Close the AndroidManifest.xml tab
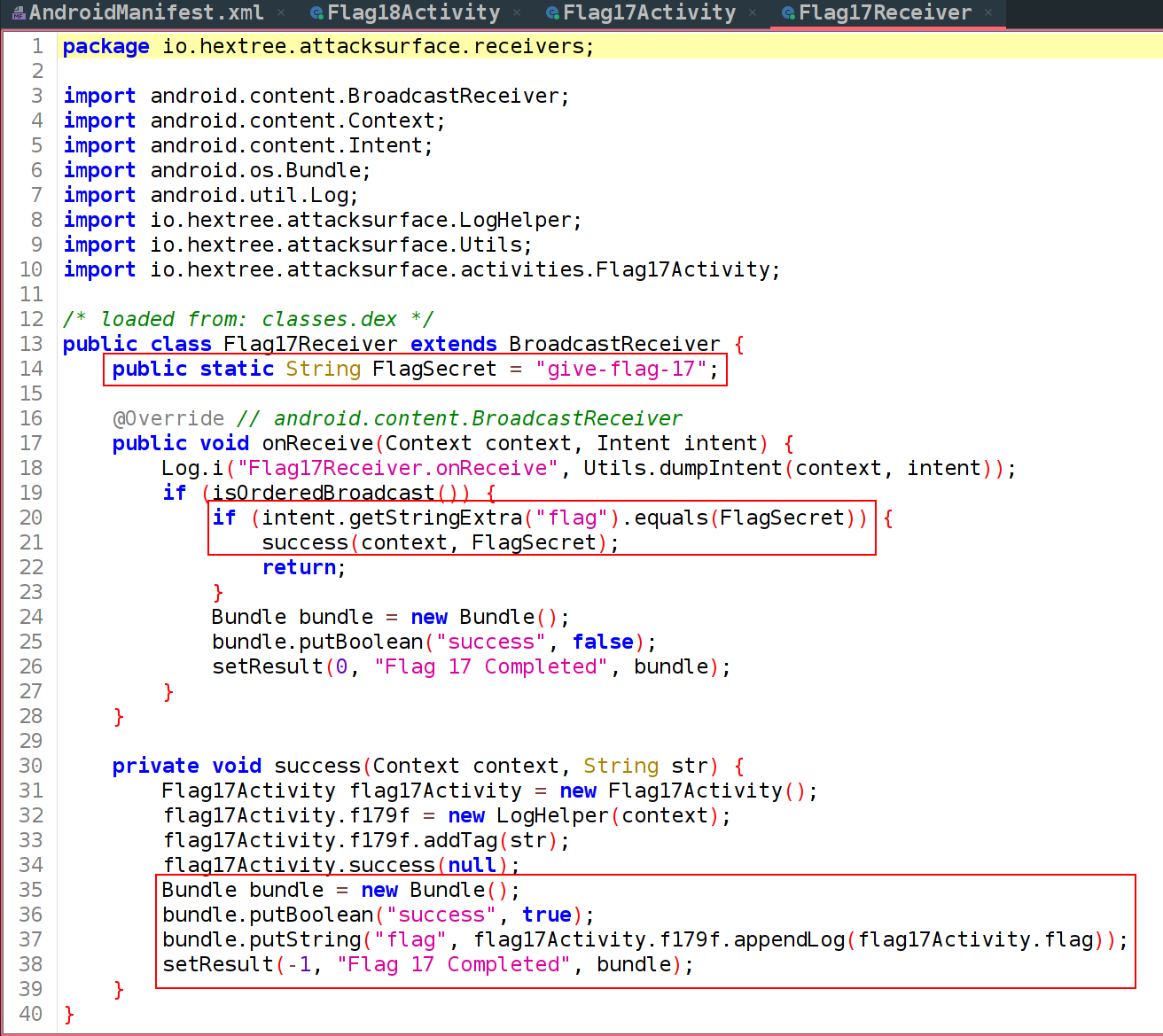The image size is (1163, 1036). point(281,12)
